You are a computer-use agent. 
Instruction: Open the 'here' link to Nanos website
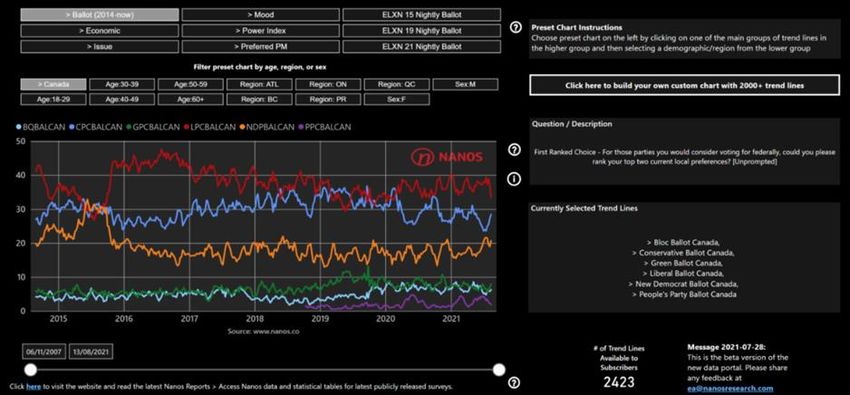pyautogui.click(x=34, y=387)
